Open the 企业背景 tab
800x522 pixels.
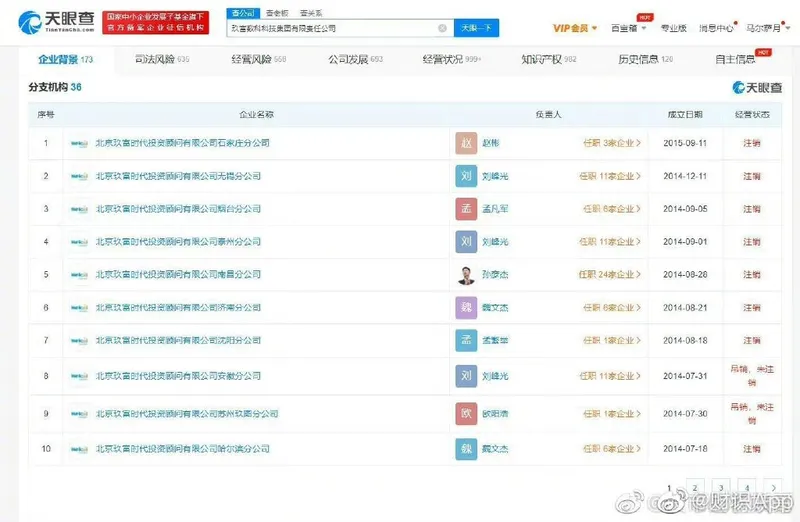click(66, 60)
